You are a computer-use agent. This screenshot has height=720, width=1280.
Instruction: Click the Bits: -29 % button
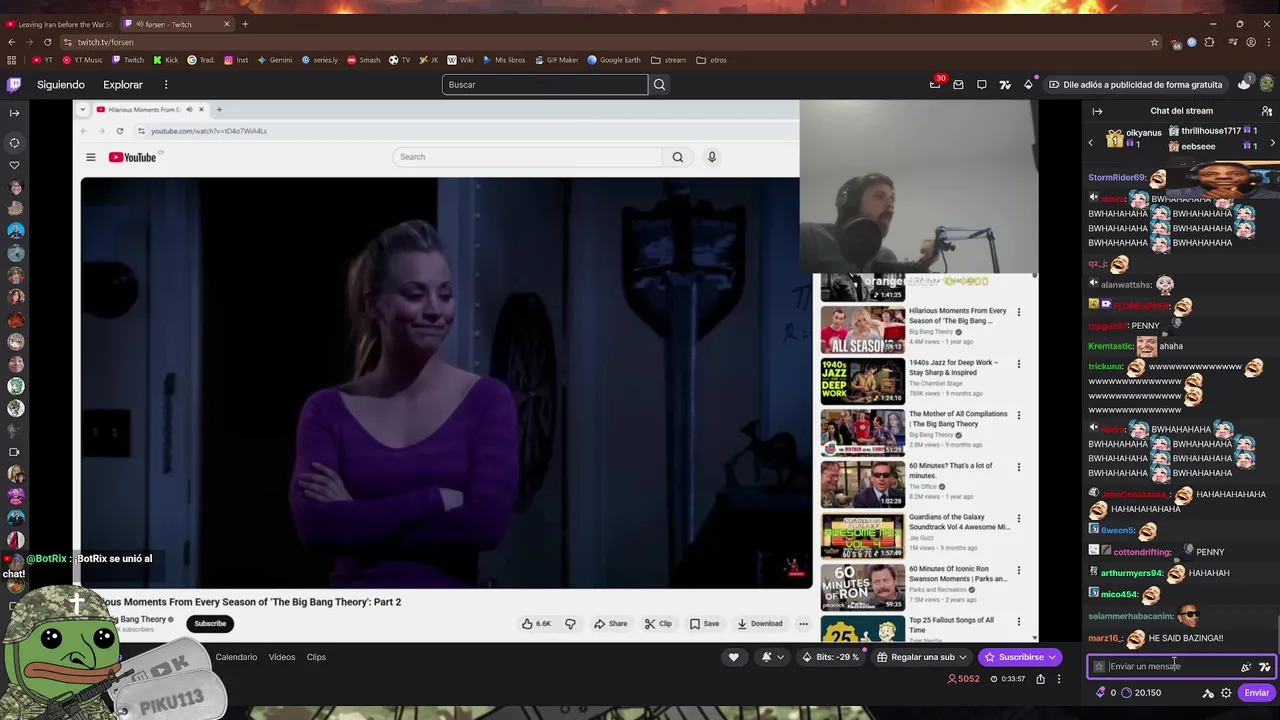click(831, 657)
